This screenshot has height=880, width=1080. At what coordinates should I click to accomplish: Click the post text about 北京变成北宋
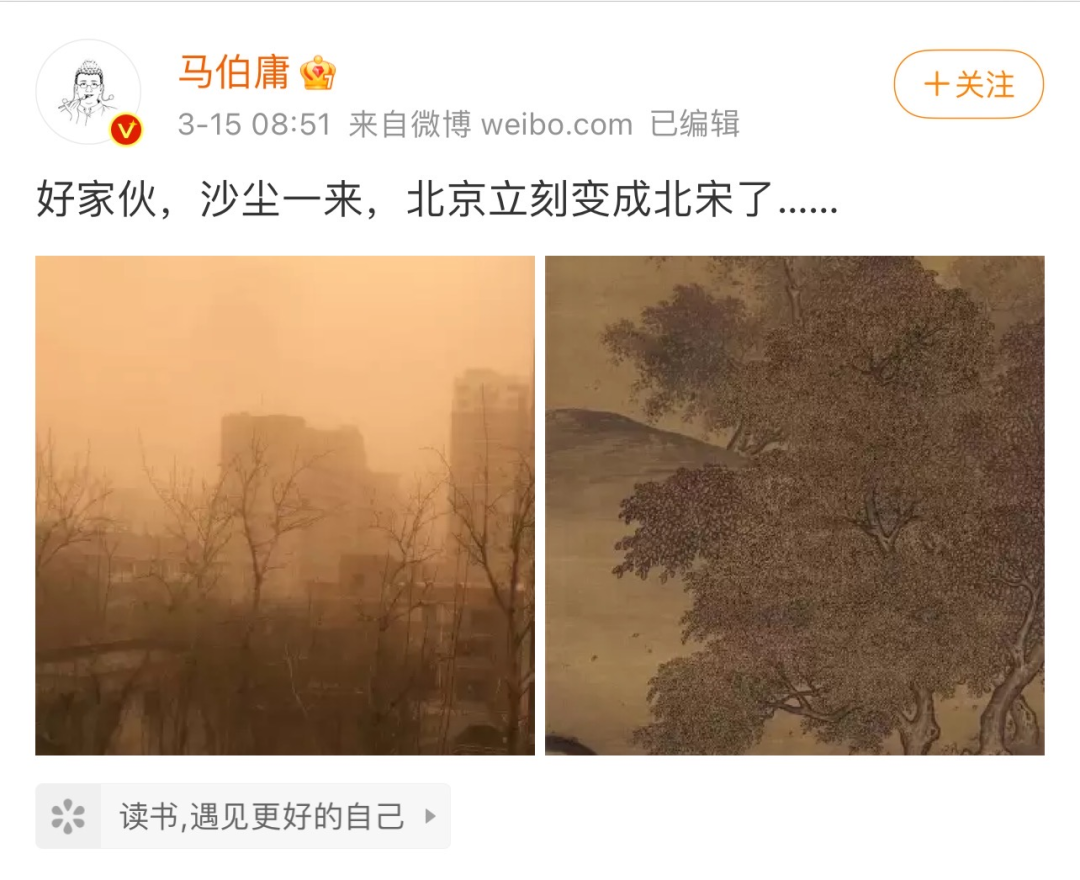(x=437, y=199)
